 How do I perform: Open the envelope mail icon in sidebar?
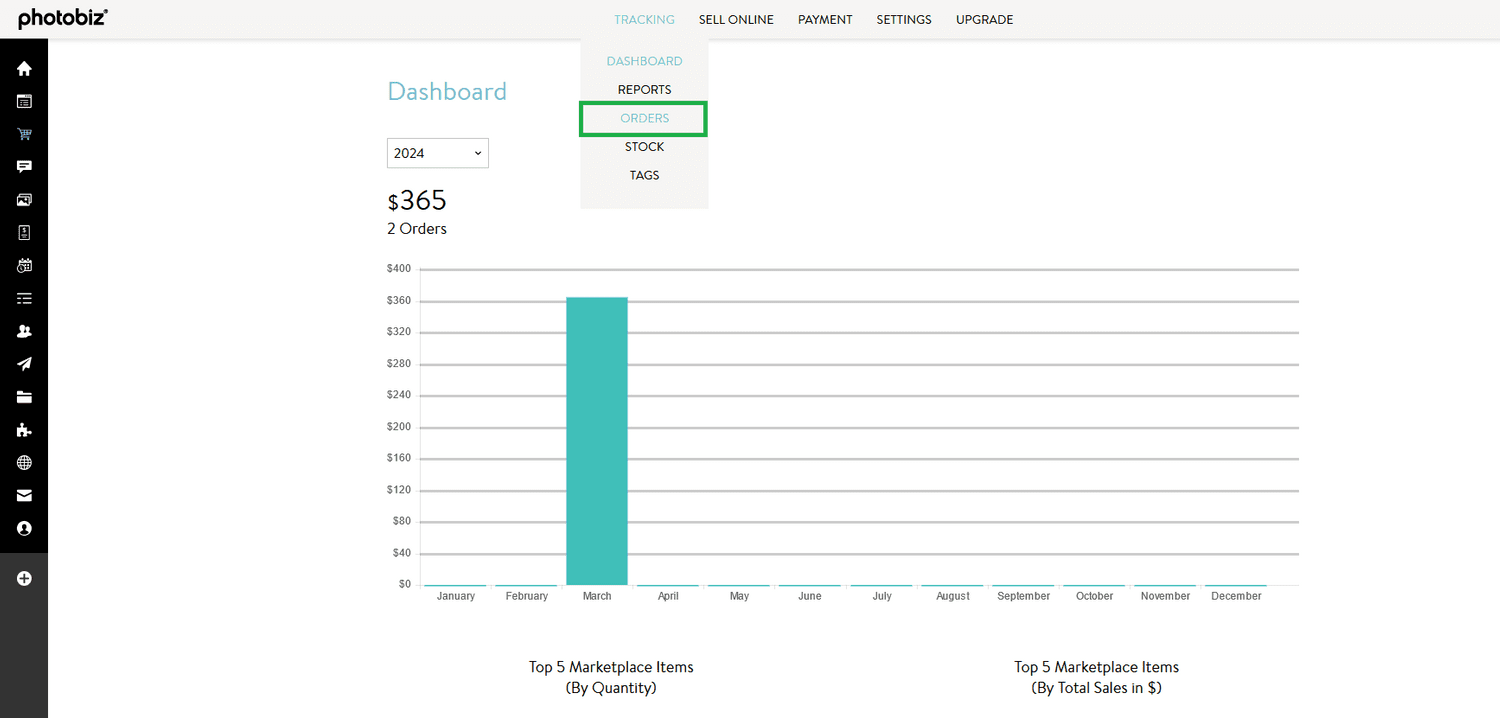coord(24,495)
